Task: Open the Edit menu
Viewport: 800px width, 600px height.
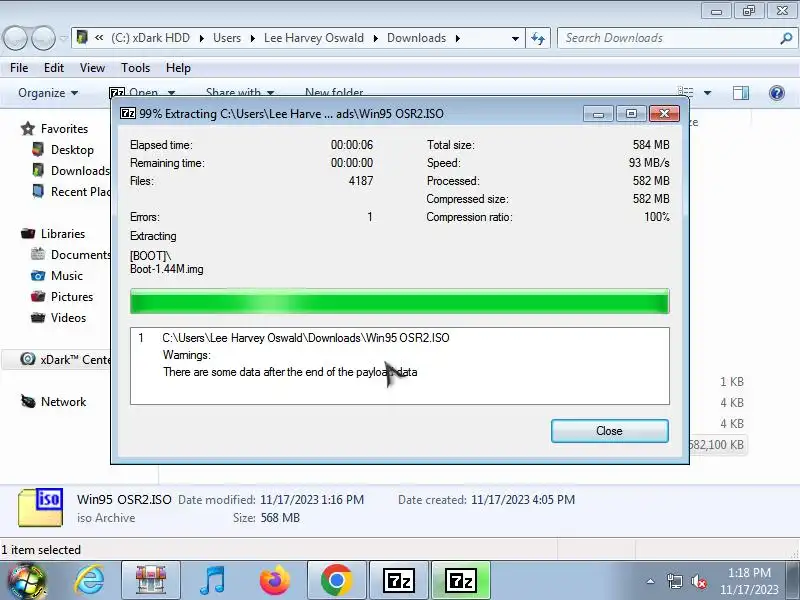Action: tap(54, 68)
